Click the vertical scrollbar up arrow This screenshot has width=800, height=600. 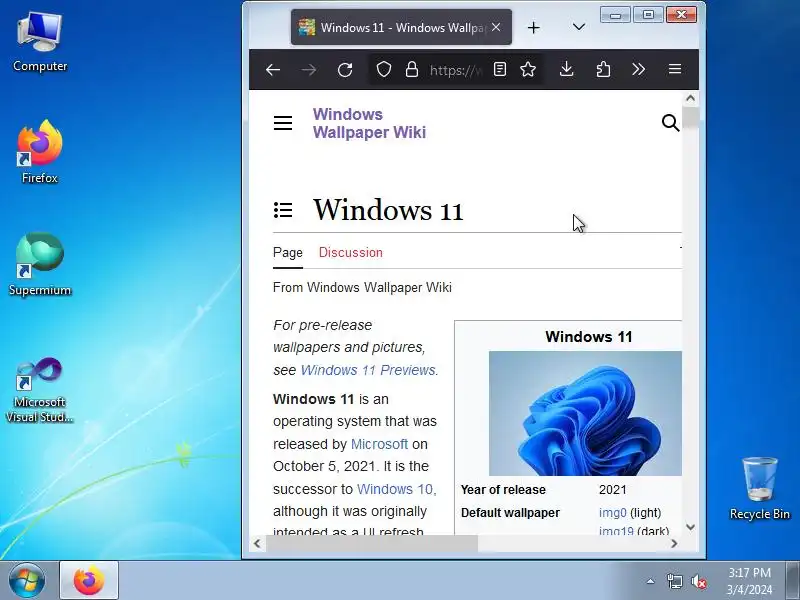pos(690,98)
